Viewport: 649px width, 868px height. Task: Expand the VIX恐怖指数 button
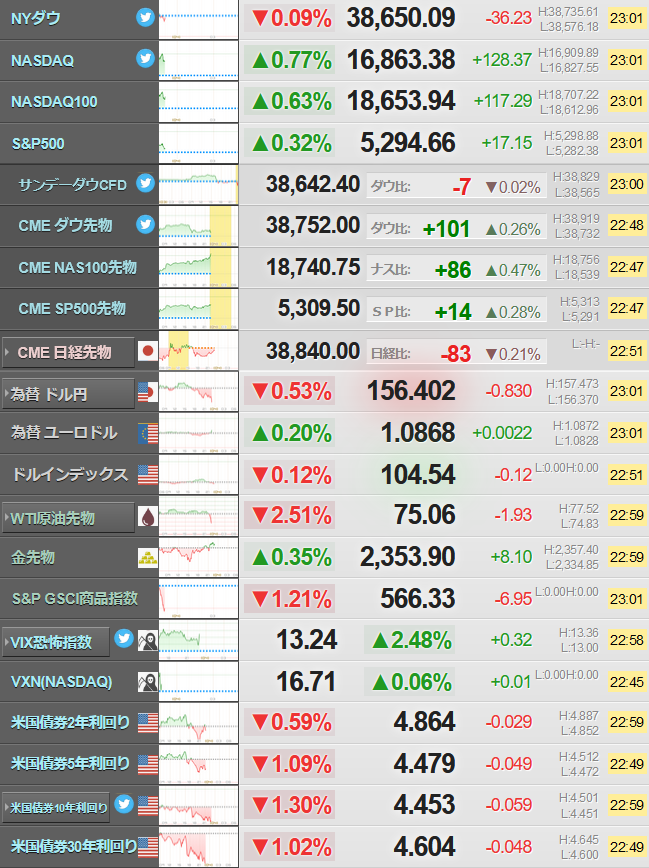click(56, 642)
